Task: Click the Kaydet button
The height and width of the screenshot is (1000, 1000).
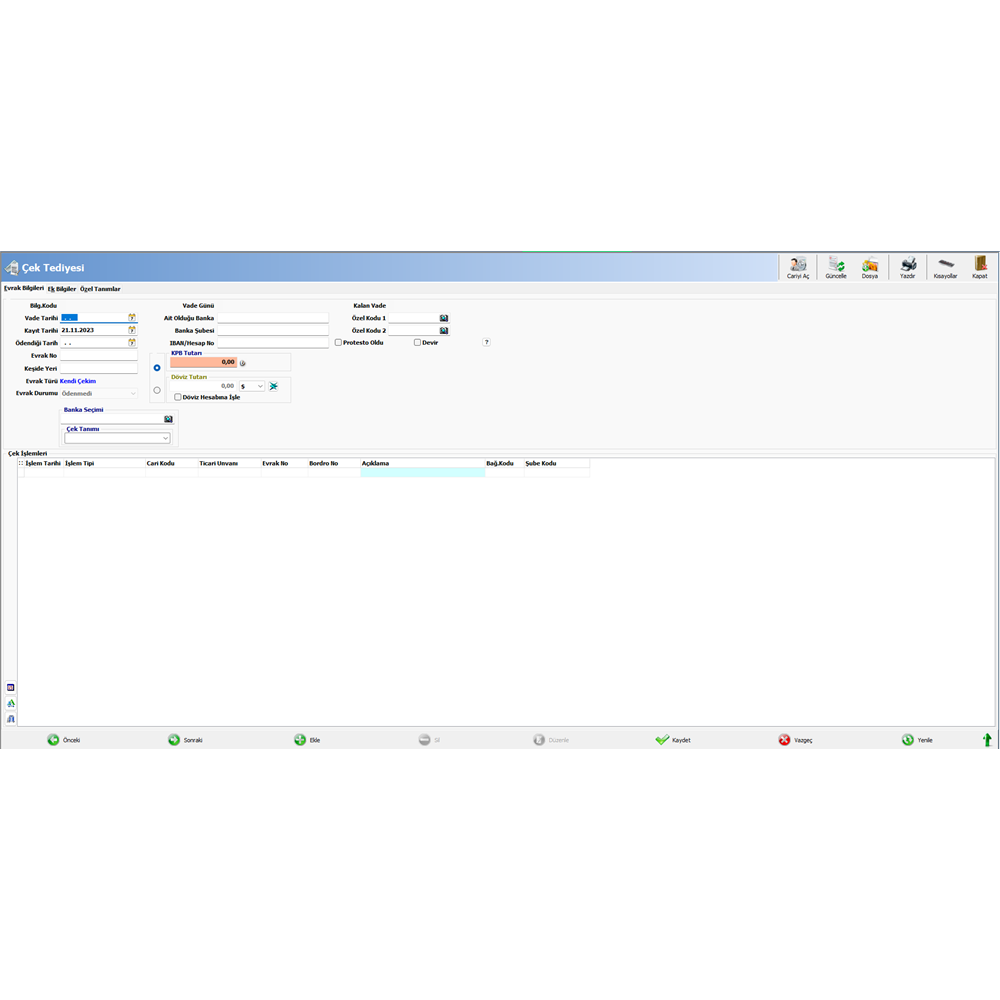Action: point(672,739)
